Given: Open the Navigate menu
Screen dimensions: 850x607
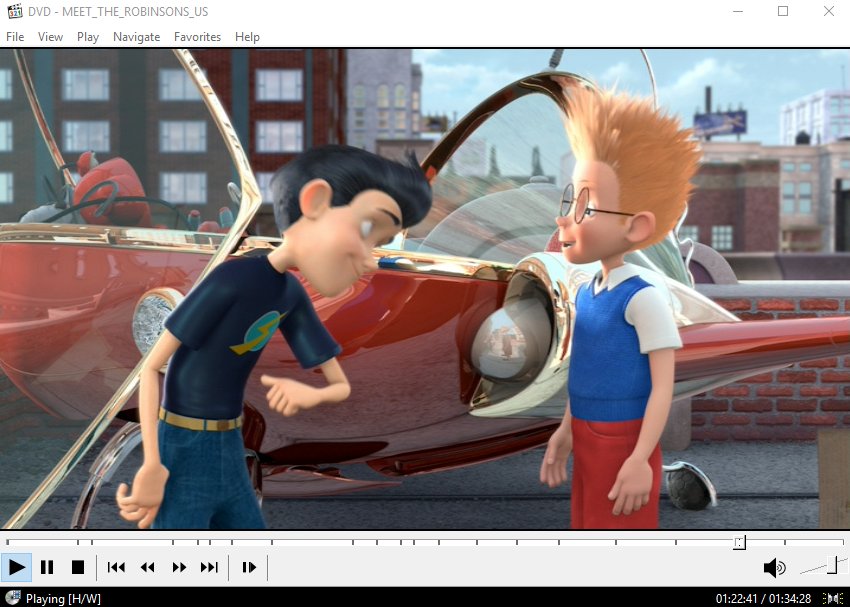Looking at the screenshot, I should 137,37.
